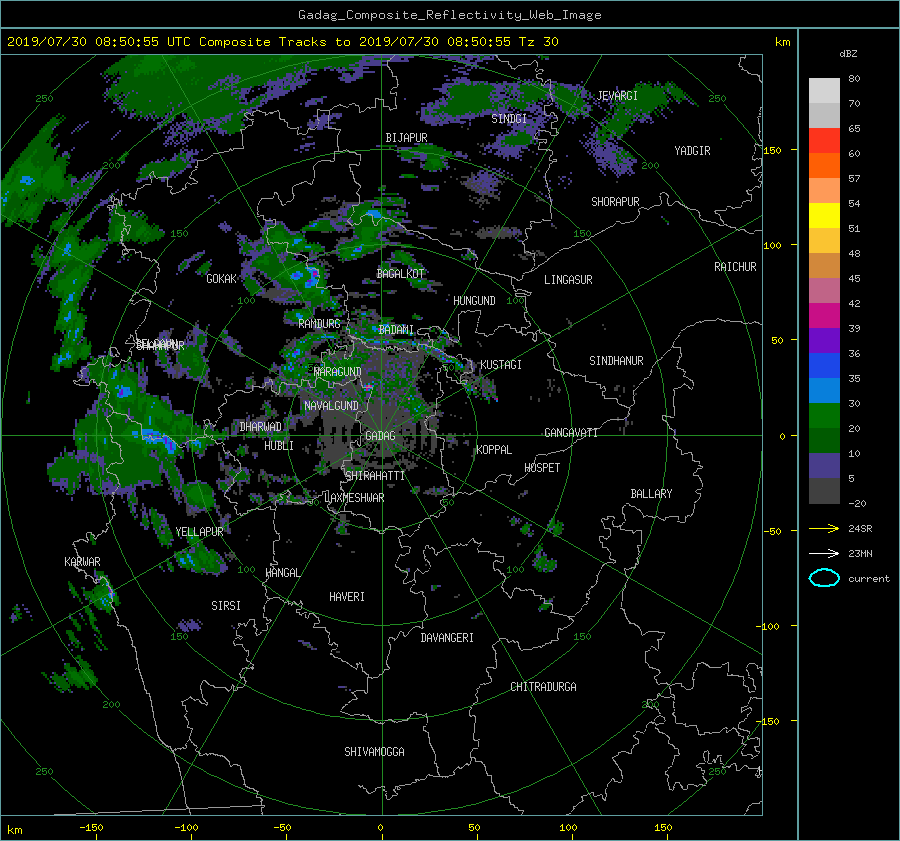Viewport: 900px width, 841px height.
Task: Click the 'current' legend label
Action: click(x=869, y=579)
